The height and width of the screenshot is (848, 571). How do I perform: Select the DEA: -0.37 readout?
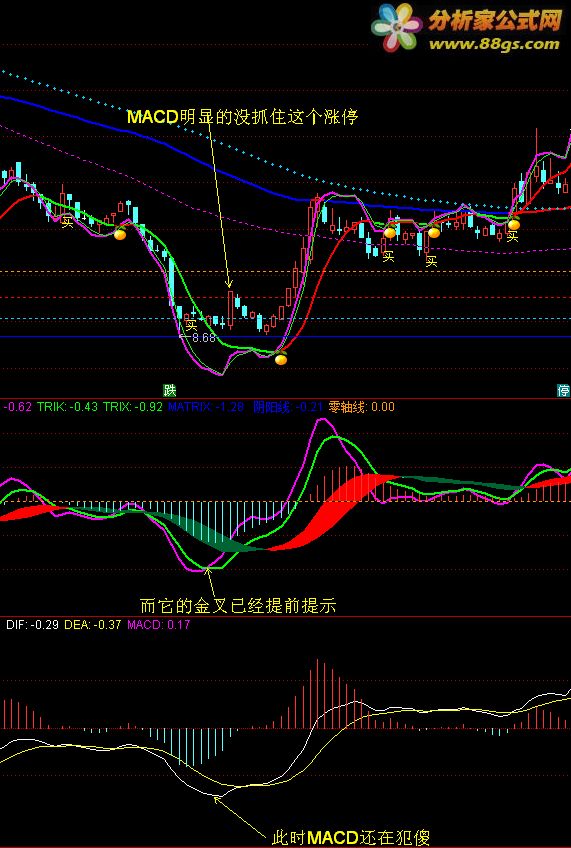[x=94, y=625]
